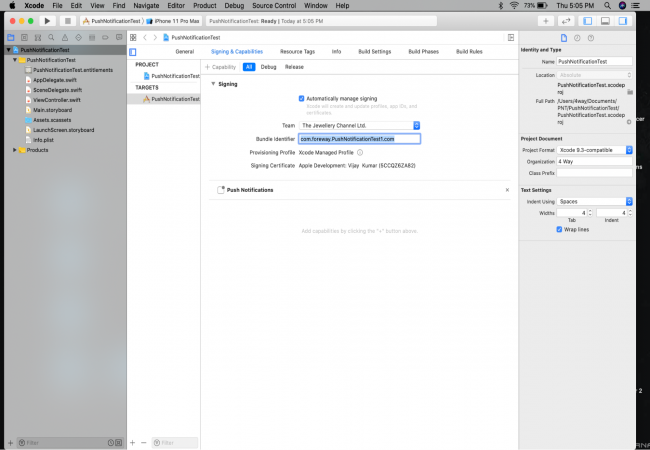The width and height of the screenshot is (650, 450).
Task: Open the Library with plus button
Action: pos(546,21)
